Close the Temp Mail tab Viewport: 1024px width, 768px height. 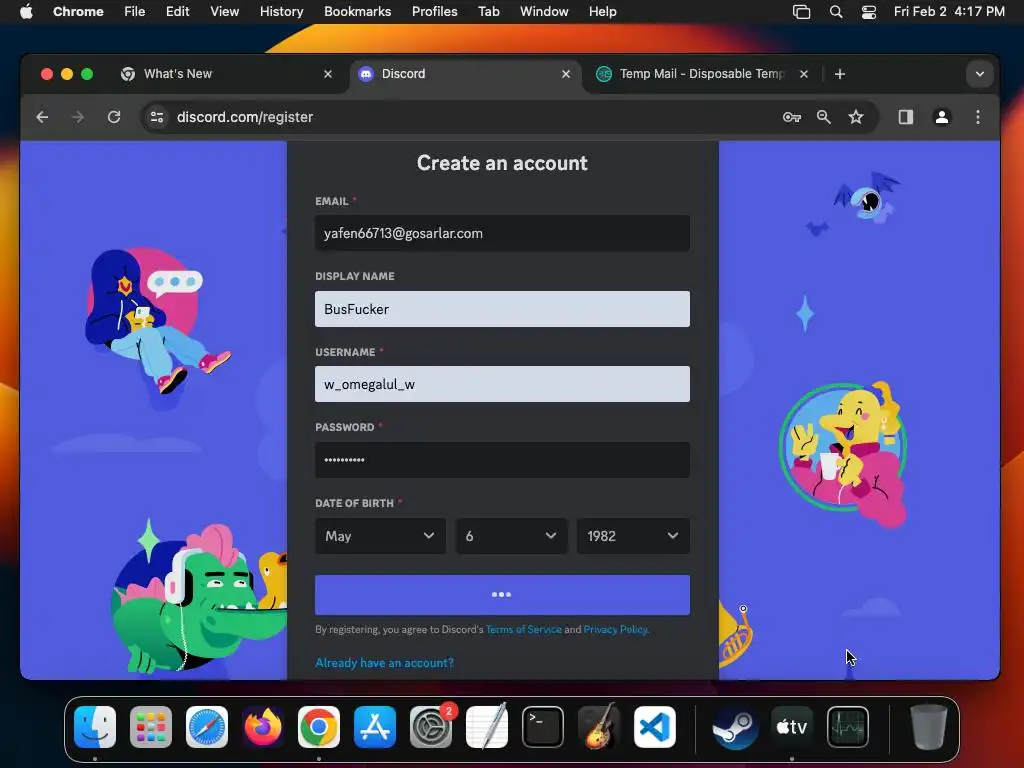click(804, 74)
